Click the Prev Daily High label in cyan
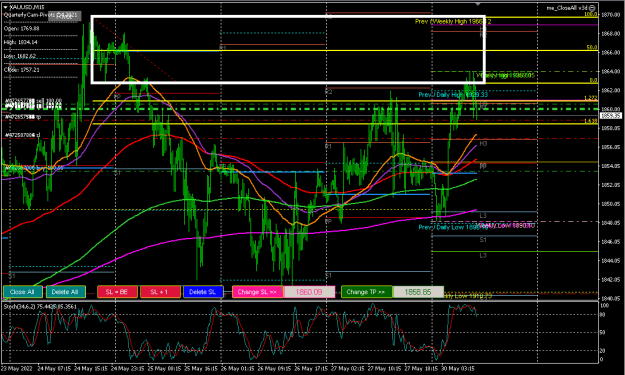Viewport: 625px width, 375px height. (453, 95)
